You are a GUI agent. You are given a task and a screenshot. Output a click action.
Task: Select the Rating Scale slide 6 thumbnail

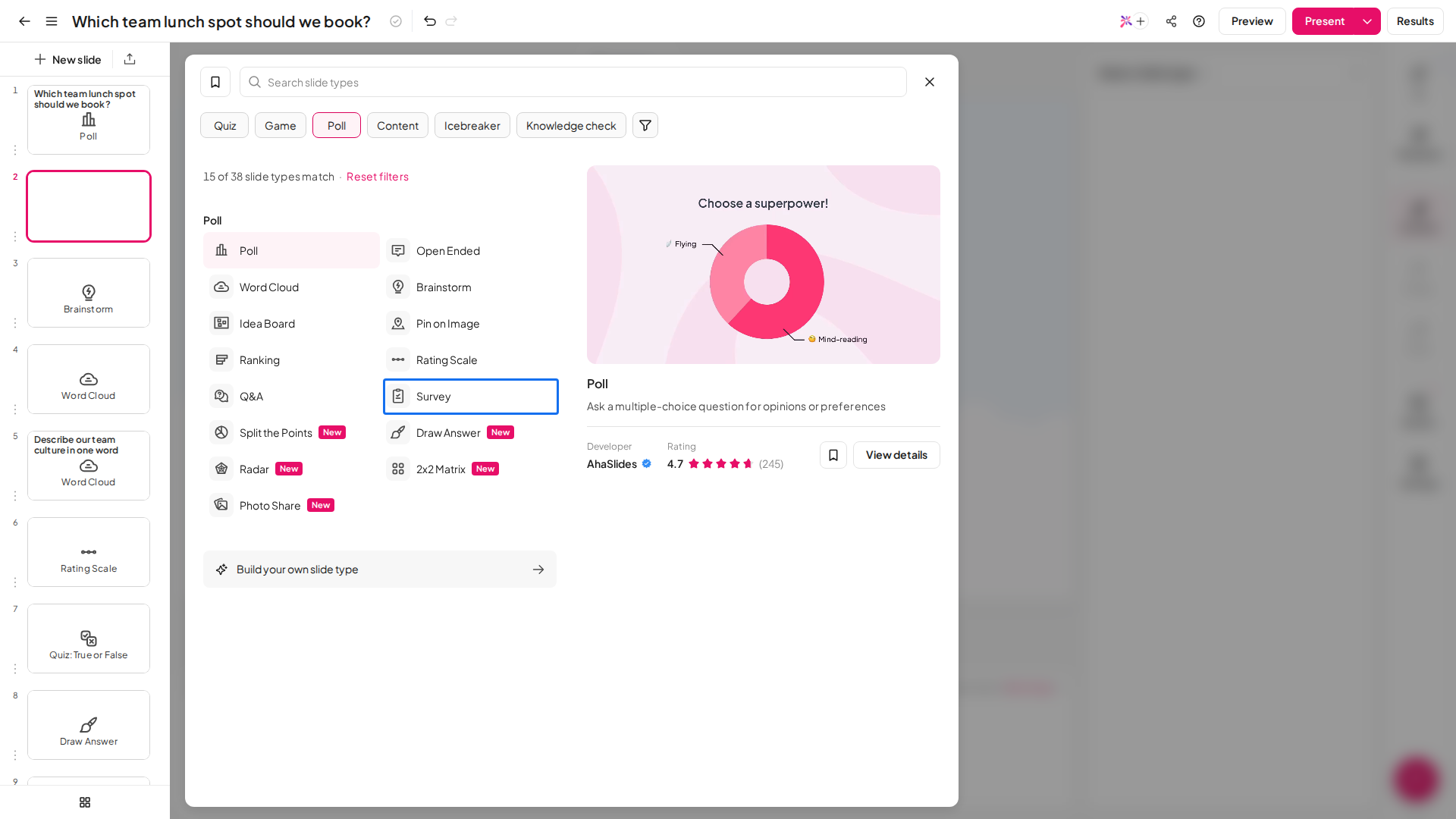[x=89, y=552]
